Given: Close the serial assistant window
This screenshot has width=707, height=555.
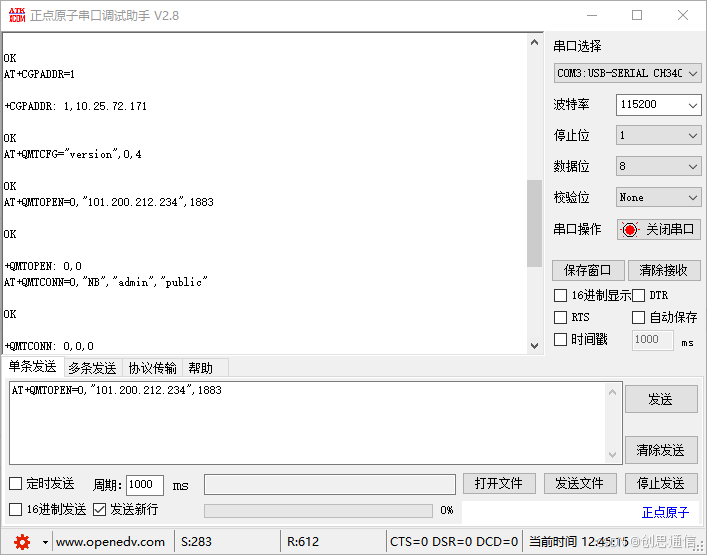Looking at the screenshot, I should point(683,15).
